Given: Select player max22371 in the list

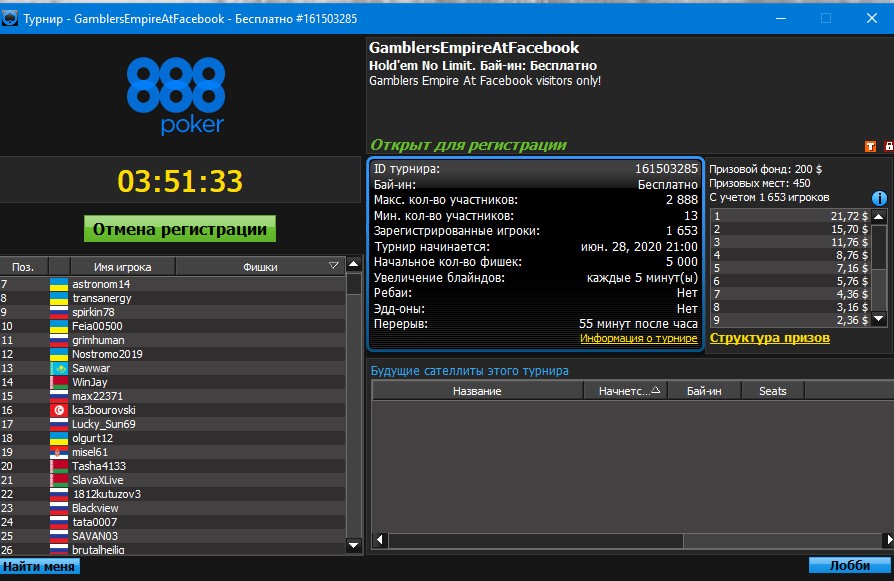Looking at the screenshot, I should tap(173, 396).
